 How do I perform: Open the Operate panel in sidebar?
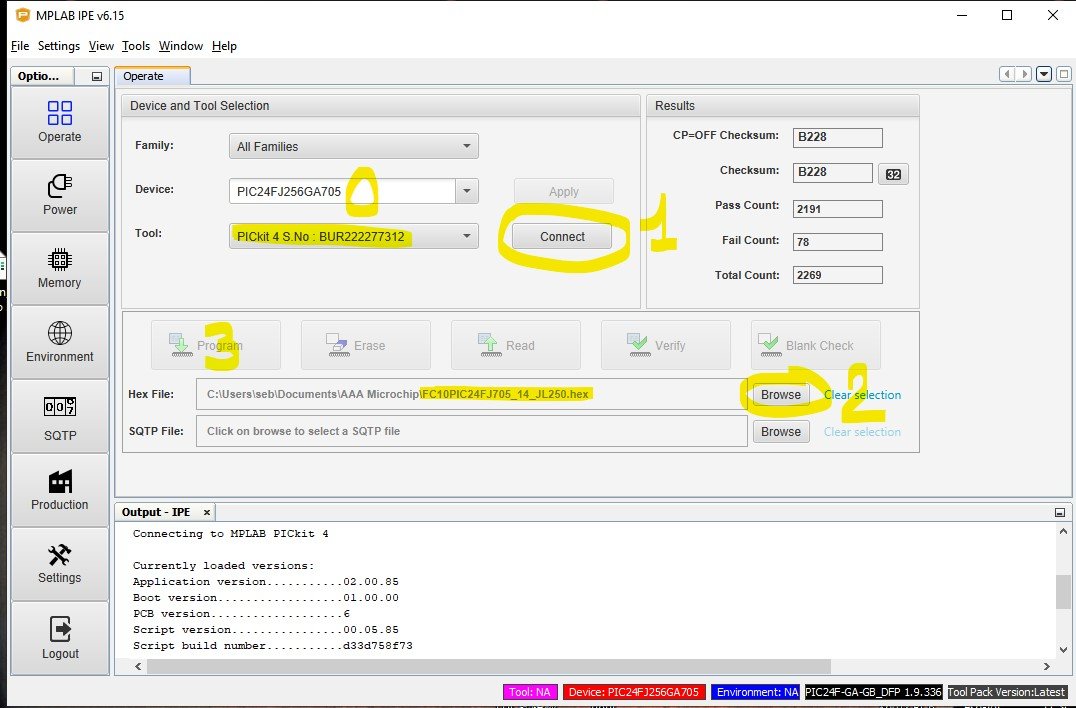60,122
